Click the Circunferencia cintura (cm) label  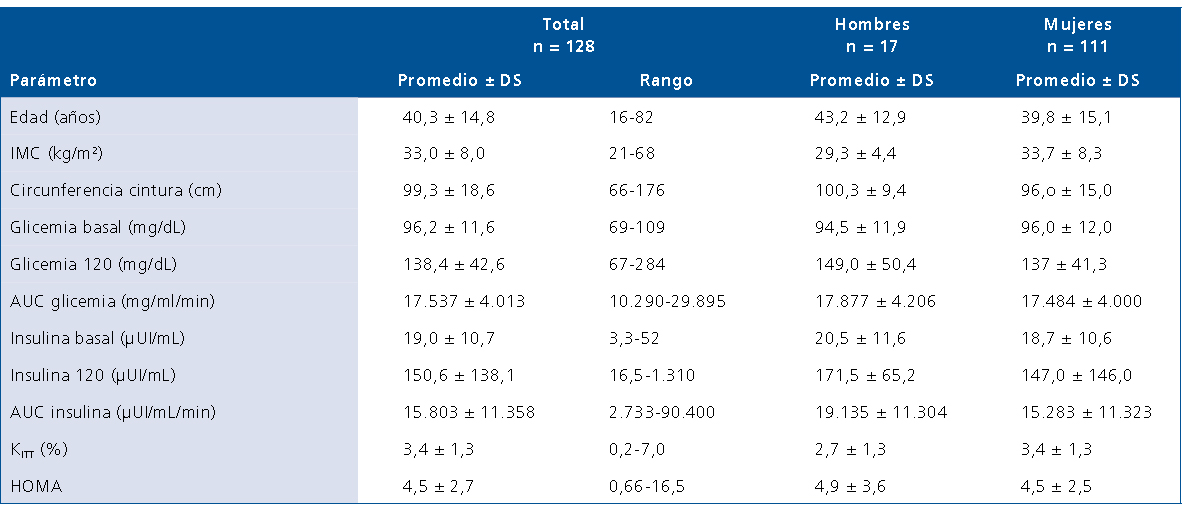[115, 191]
